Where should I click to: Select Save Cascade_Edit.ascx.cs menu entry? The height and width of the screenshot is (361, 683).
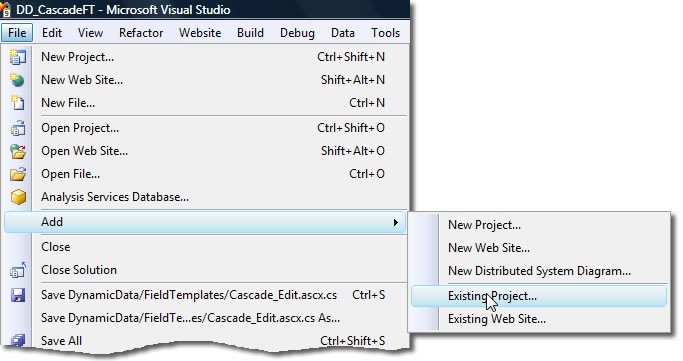tap(205, 295)
